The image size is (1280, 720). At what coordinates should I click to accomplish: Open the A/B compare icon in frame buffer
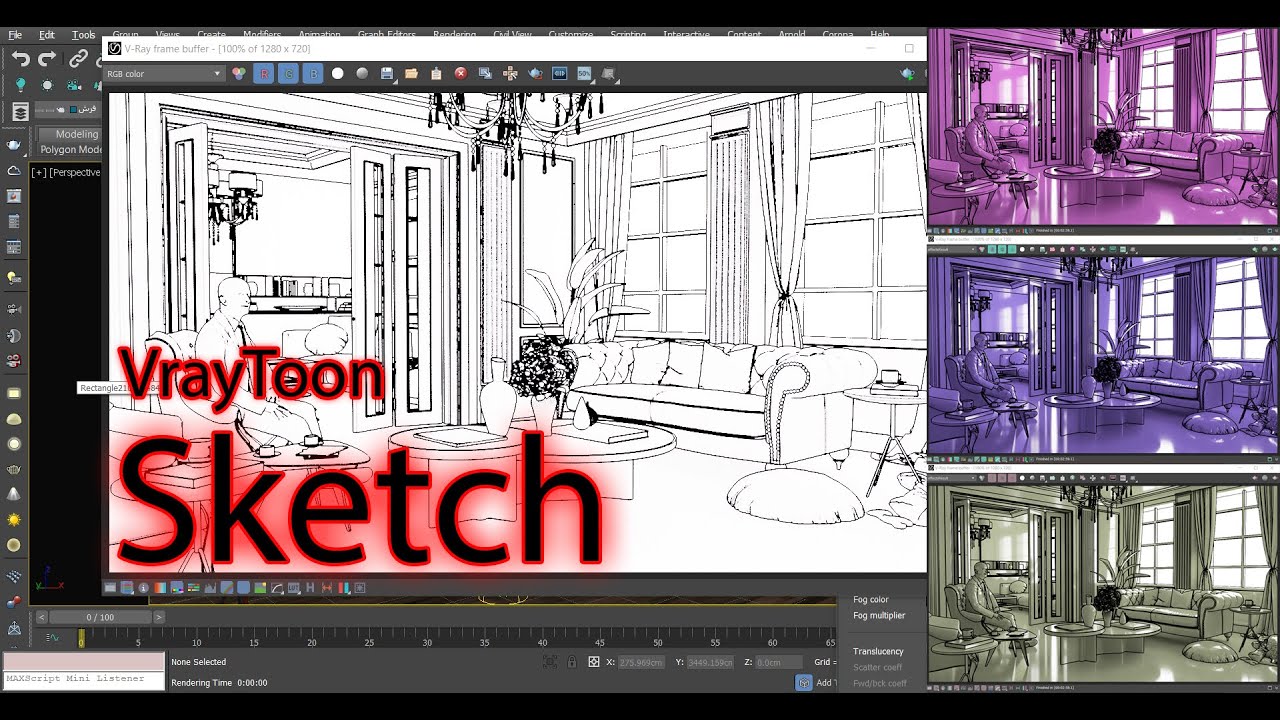560,74
